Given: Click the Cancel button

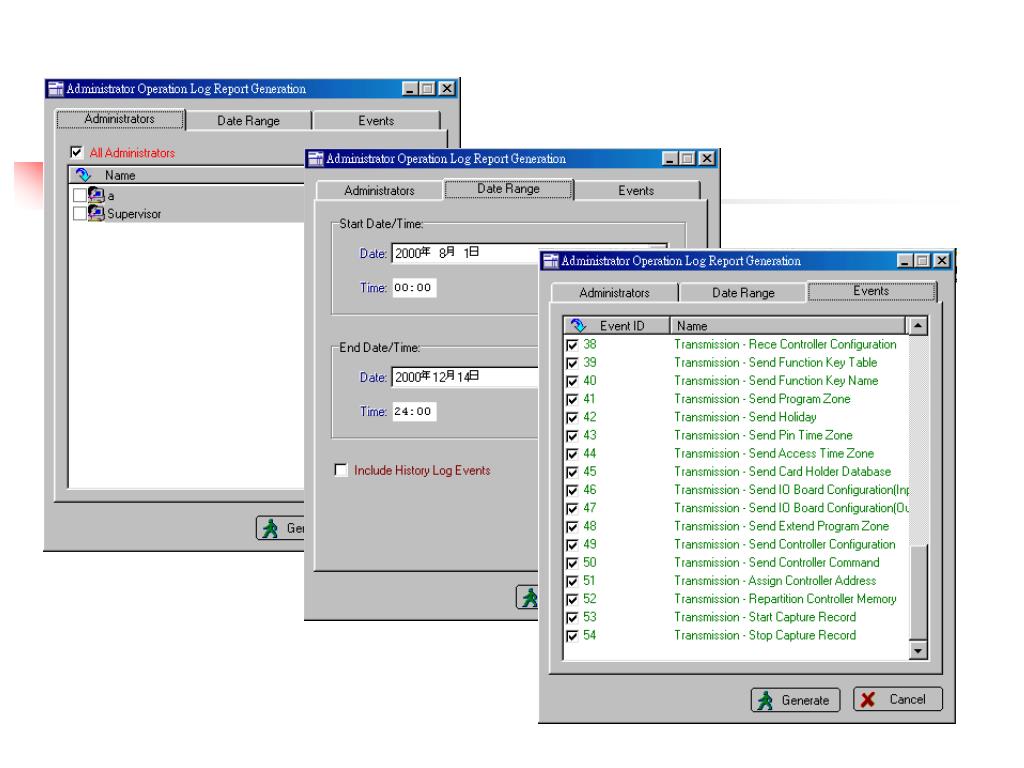Looking at the screenshot, I should pyautogui.click(x=898, y=699).
